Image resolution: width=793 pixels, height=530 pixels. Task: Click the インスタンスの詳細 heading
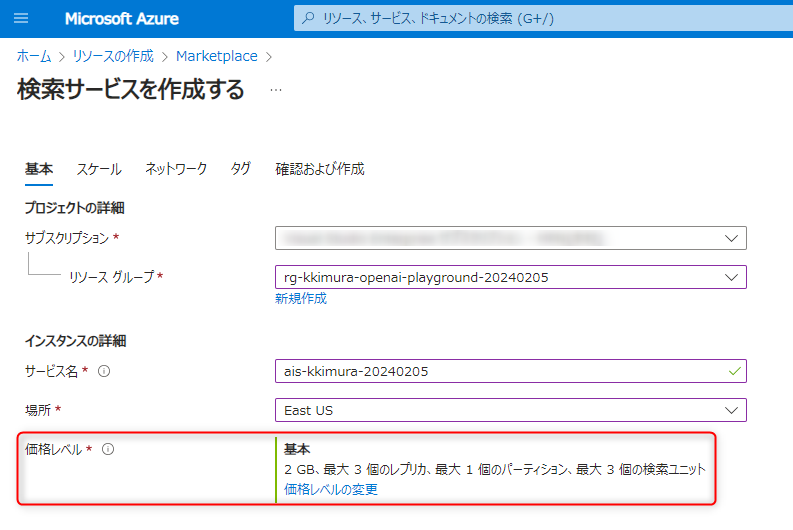click(x=75, y=341)
